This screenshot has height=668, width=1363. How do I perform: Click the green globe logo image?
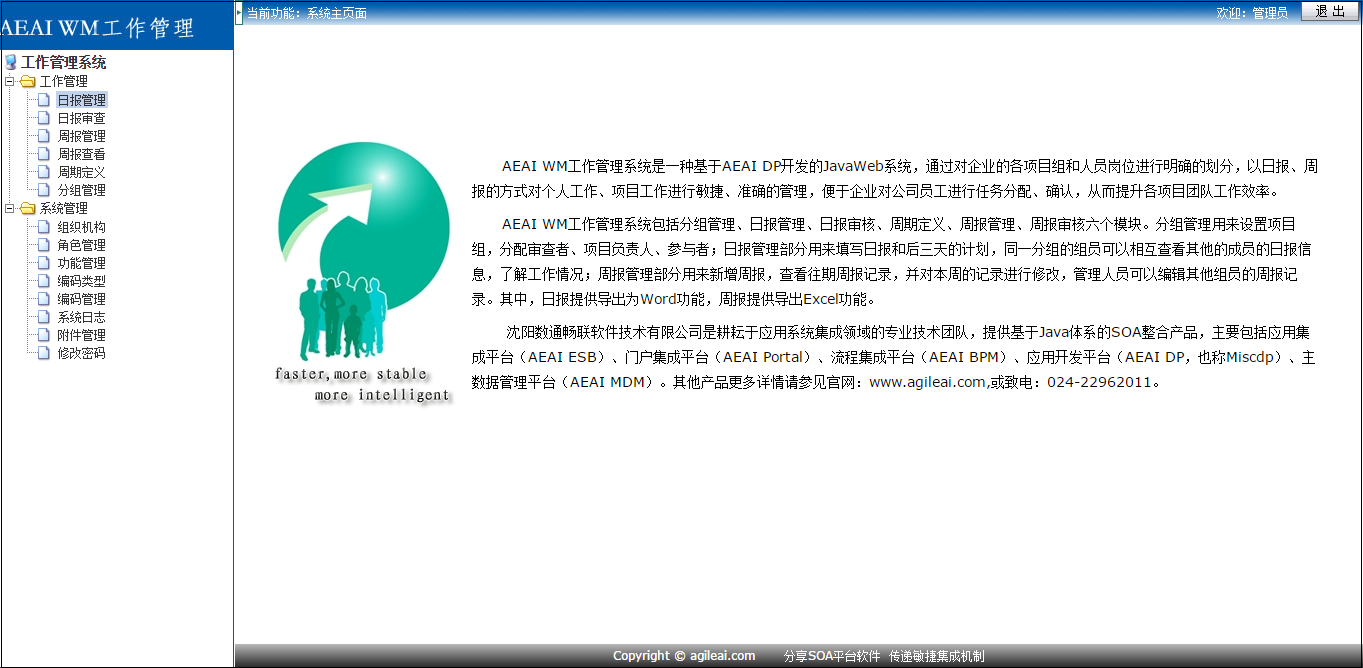click(363, 250)
